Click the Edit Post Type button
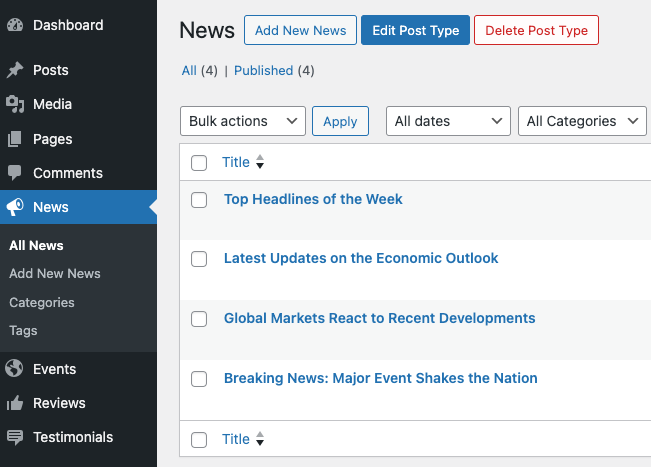The height and width of the screenshot is (467, 651). point(416,30)
